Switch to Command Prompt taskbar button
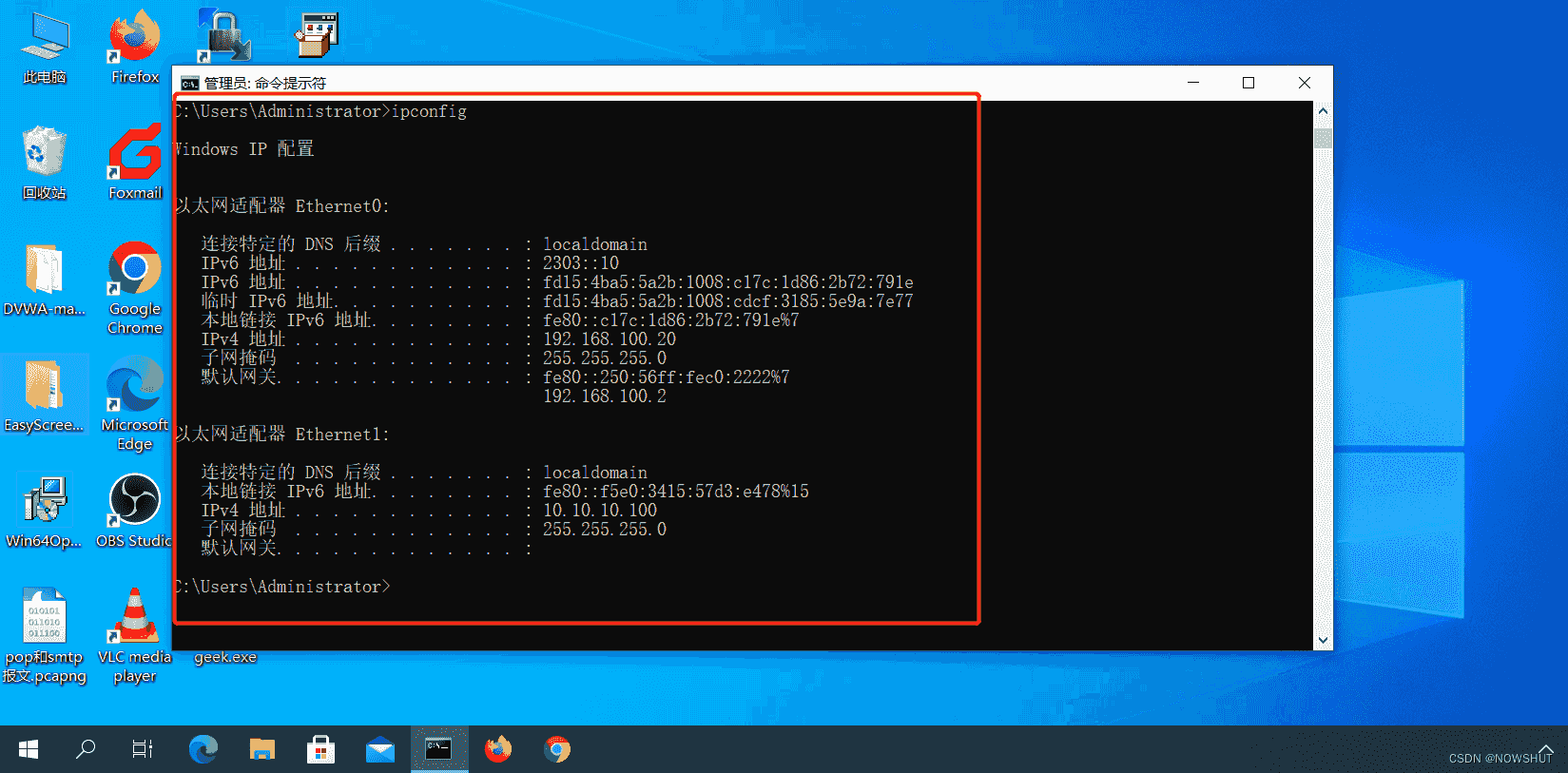 [x=439, y=749]
